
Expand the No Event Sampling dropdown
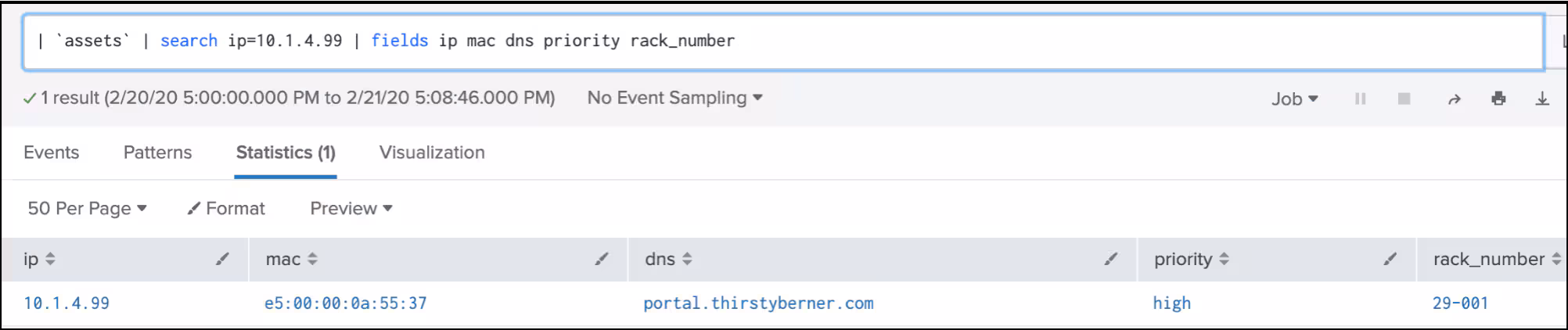click(x=674, y=98)
